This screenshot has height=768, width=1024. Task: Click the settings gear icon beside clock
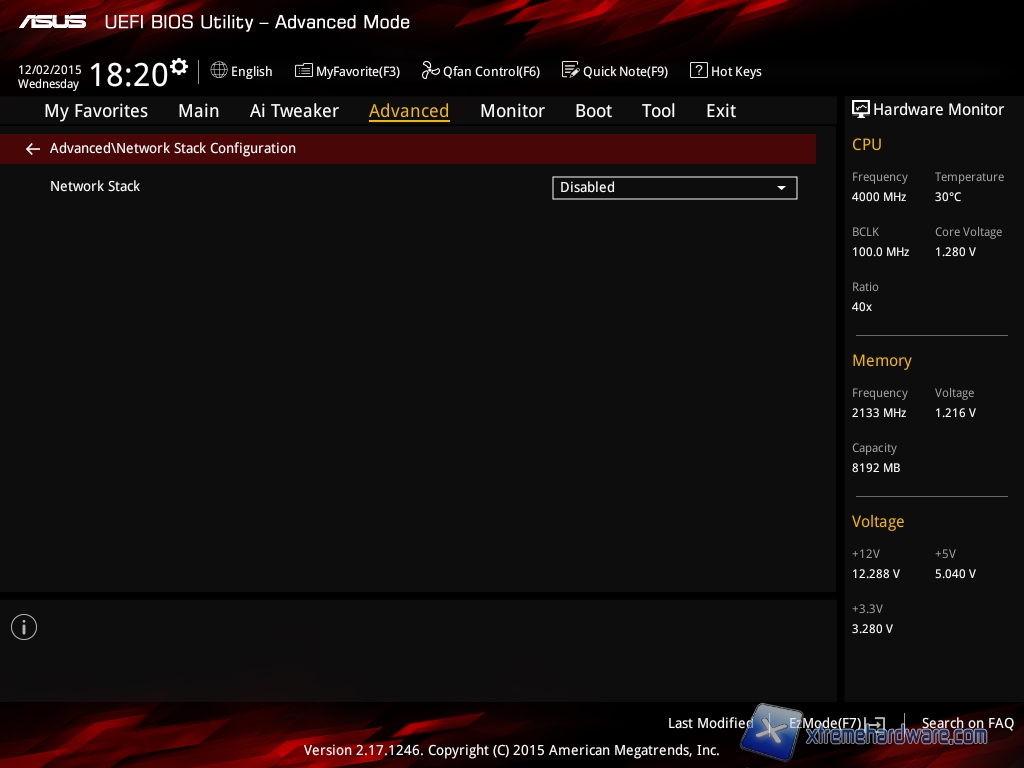pos(179,67)
